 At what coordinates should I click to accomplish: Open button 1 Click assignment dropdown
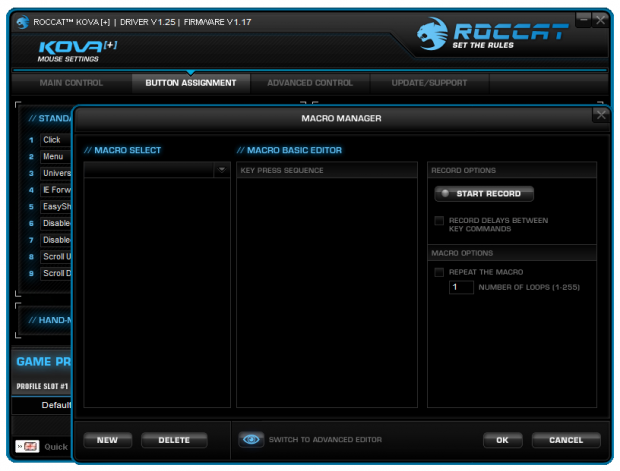click(56, 140)
